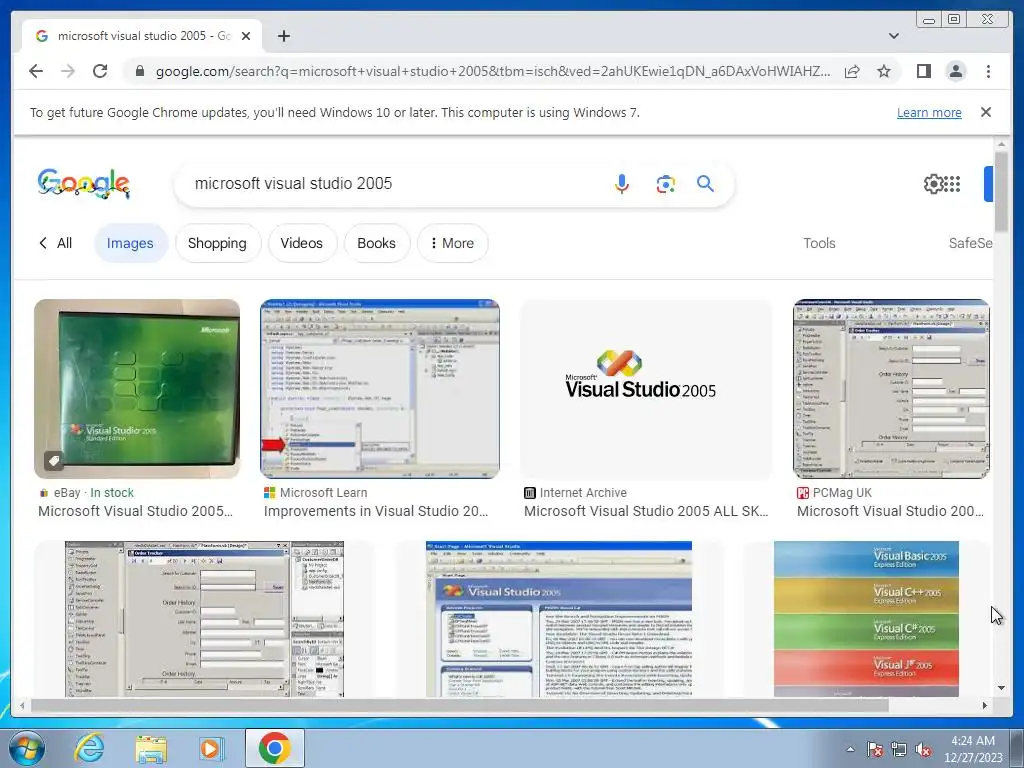This screenshot has width=1024, height=768.
Task: Open PCMag UK source link
Action: (835, 492)
